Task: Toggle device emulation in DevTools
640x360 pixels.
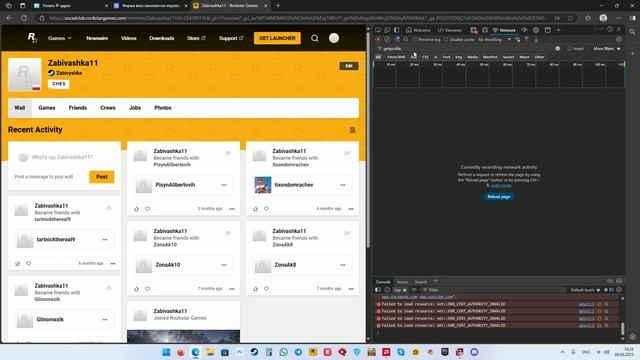Action: [x=387, y=30]
